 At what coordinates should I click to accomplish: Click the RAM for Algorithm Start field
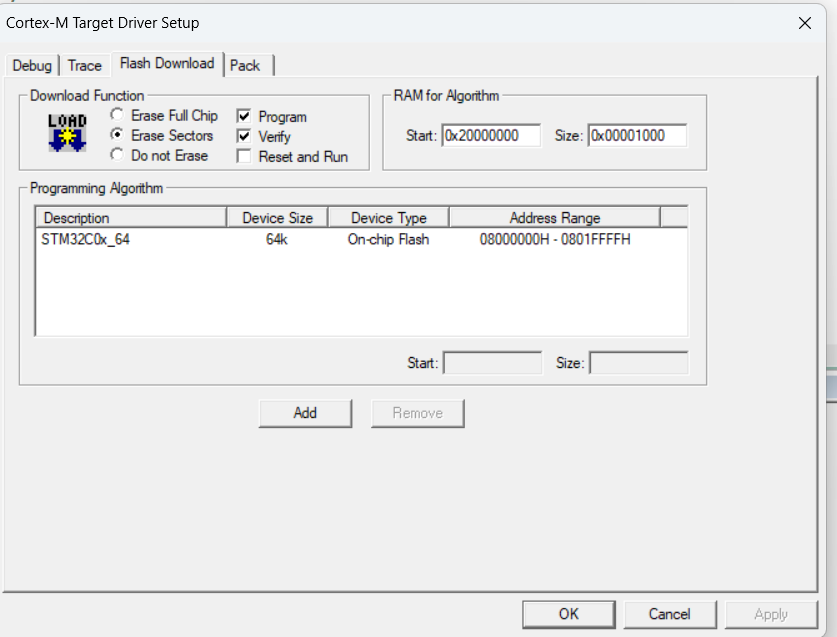click(x=491, y=136)
